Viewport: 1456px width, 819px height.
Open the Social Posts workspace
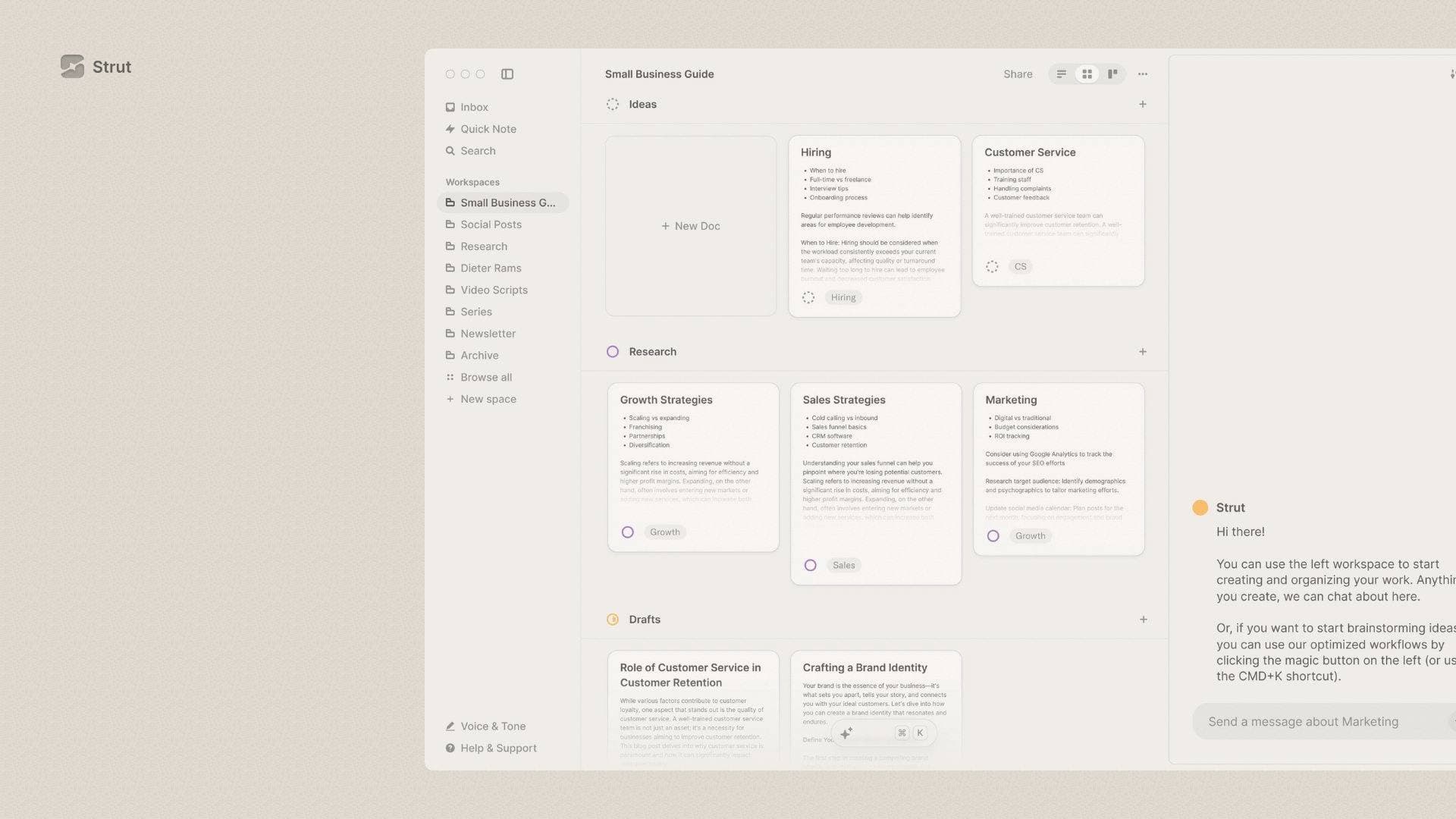pyautogui.click(x=491, y=224)
